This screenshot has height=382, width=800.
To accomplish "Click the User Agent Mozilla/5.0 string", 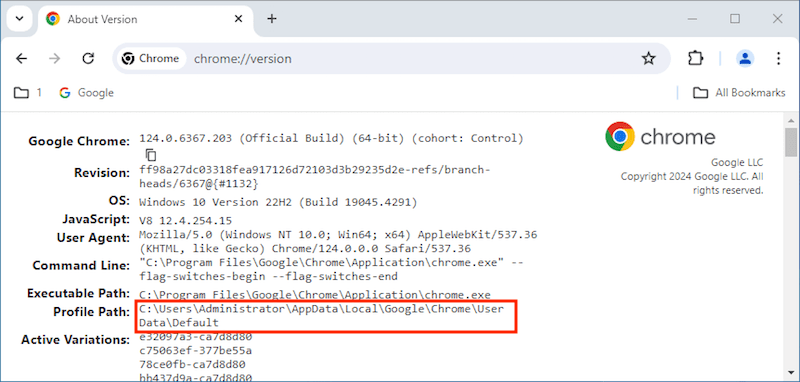I will tap(338, 242).
